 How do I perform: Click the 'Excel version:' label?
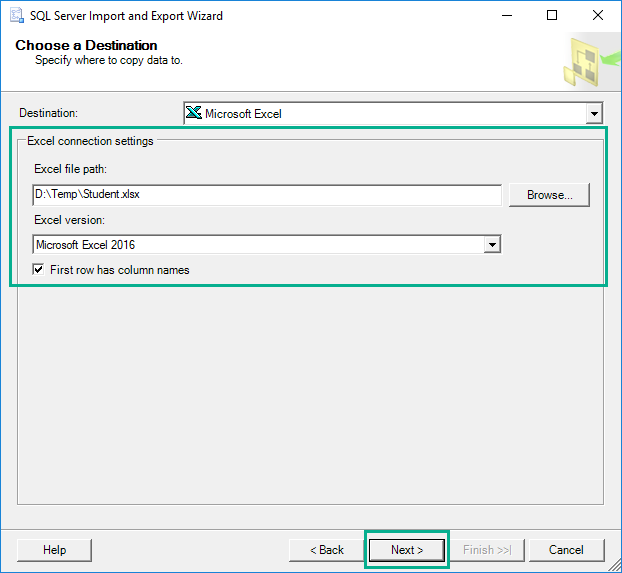pyautogui.click(x=69, y=220)
